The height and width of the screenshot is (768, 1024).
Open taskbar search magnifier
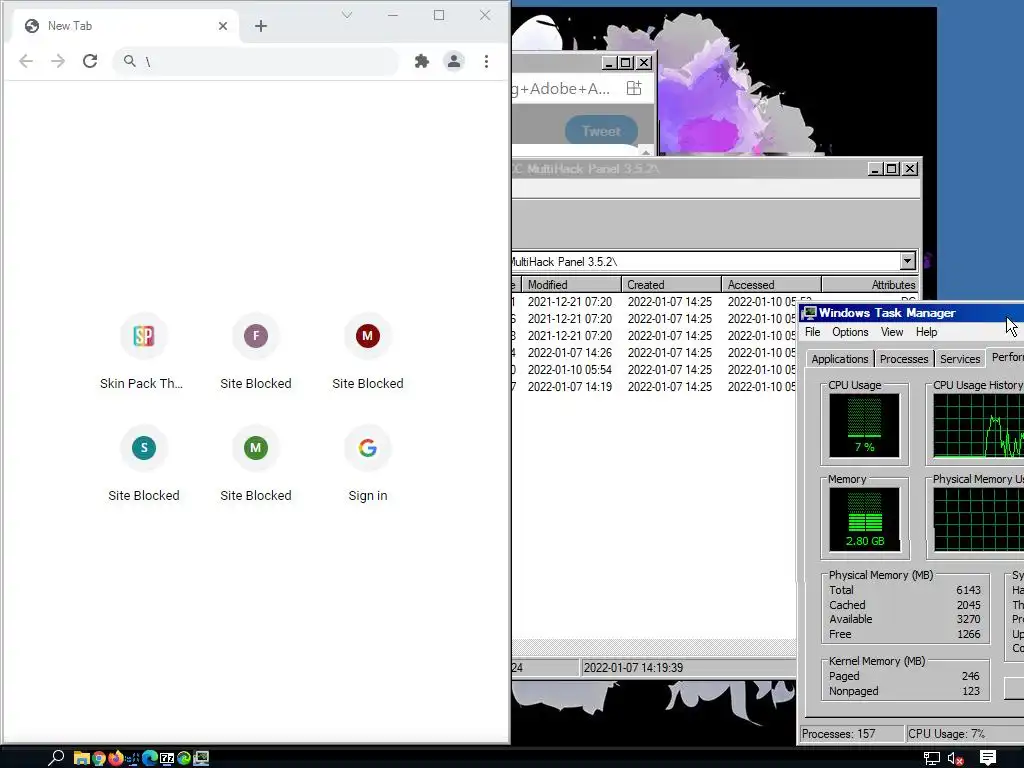coord(56,758)
